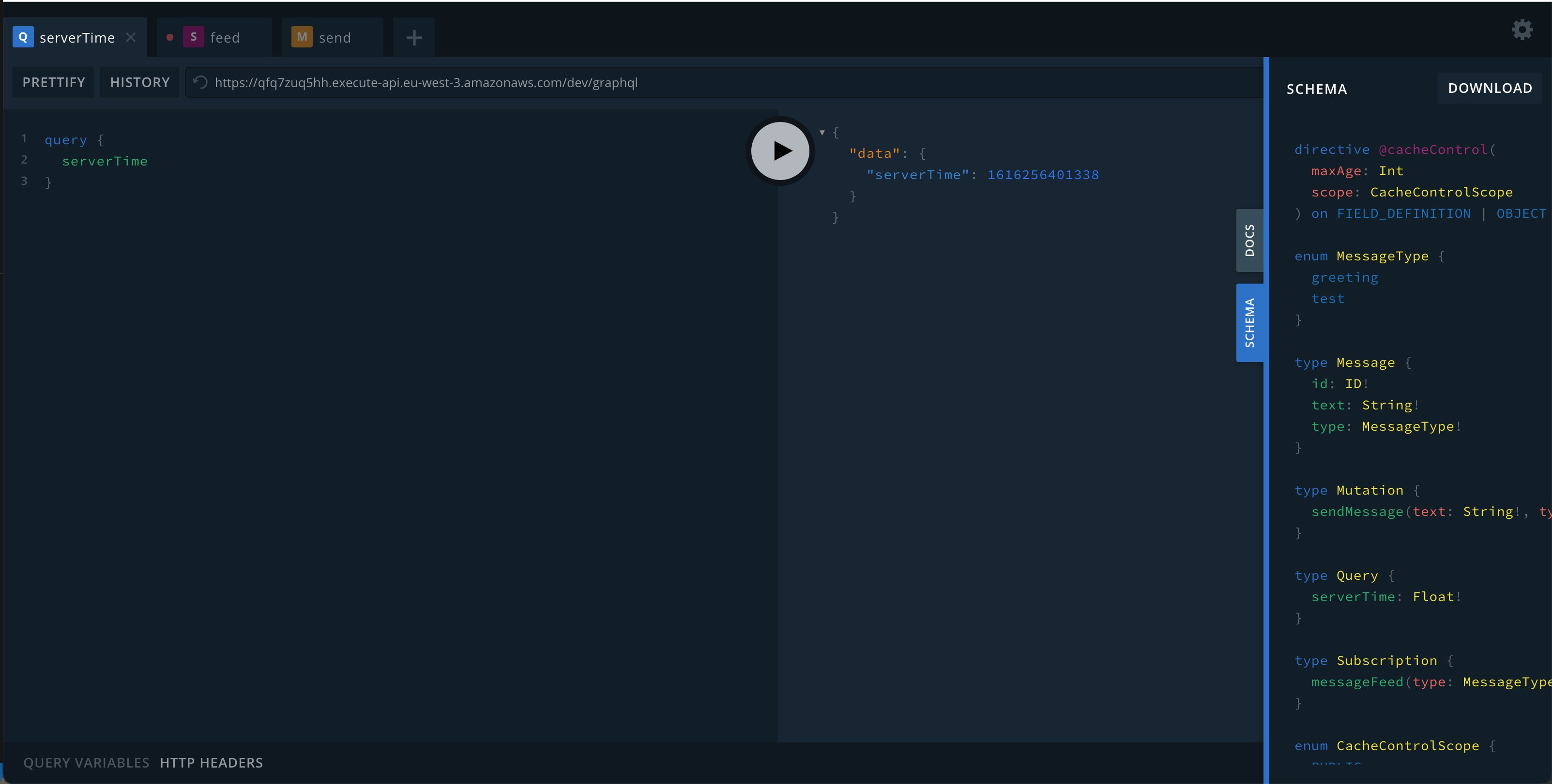Click the PRETTIFY button
Viewport: 1552px width, 784px height.
click(54, 82)
